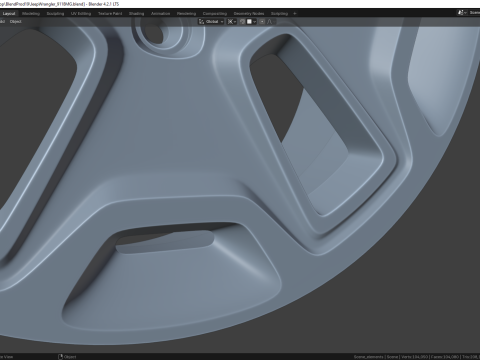Image resolution: width=480 pixels, height=360 pixels.
Task: Toggle the snap magnet icon
Action: tap(243, 22)
